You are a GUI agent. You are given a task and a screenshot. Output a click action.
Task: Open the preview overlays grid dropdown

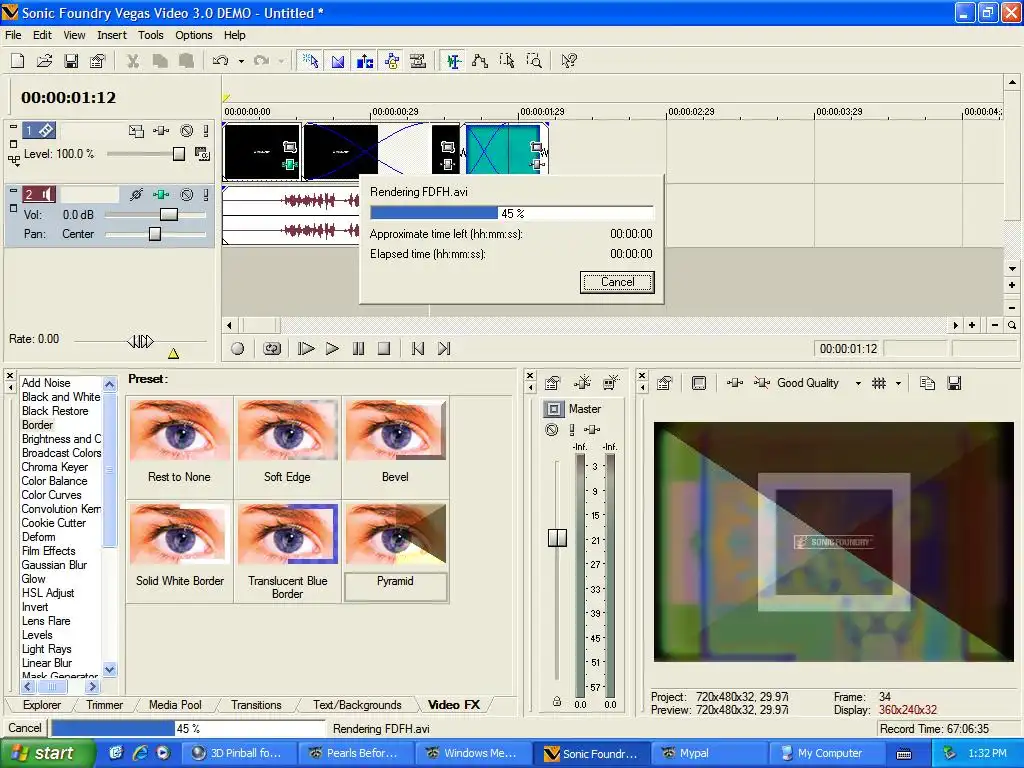[899, 384]
